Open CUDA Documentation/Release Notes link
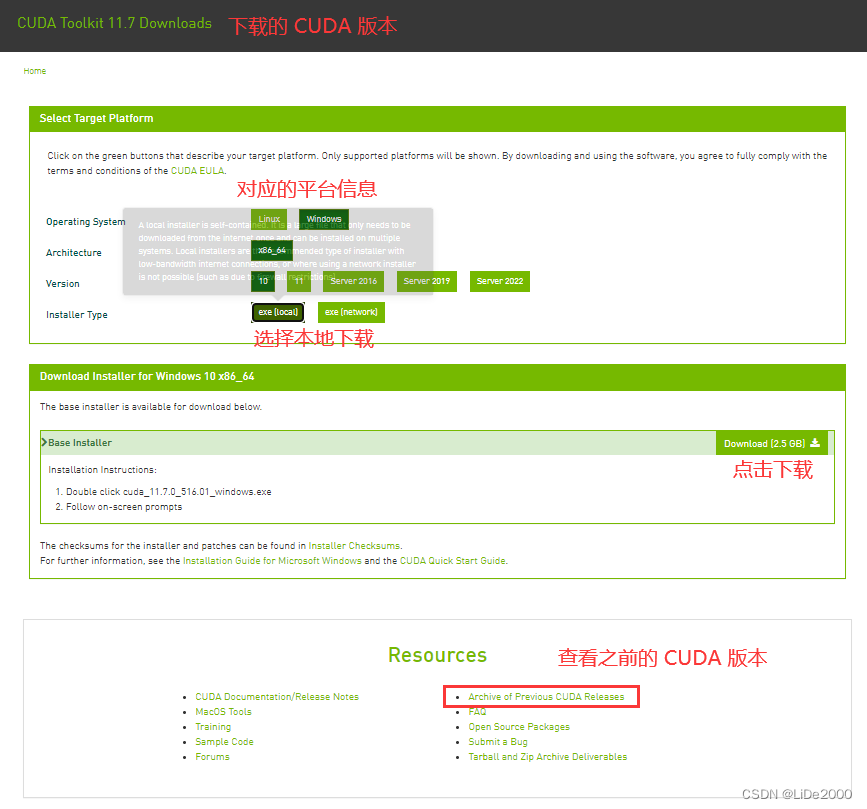The image size is (867, 809). 277,697
